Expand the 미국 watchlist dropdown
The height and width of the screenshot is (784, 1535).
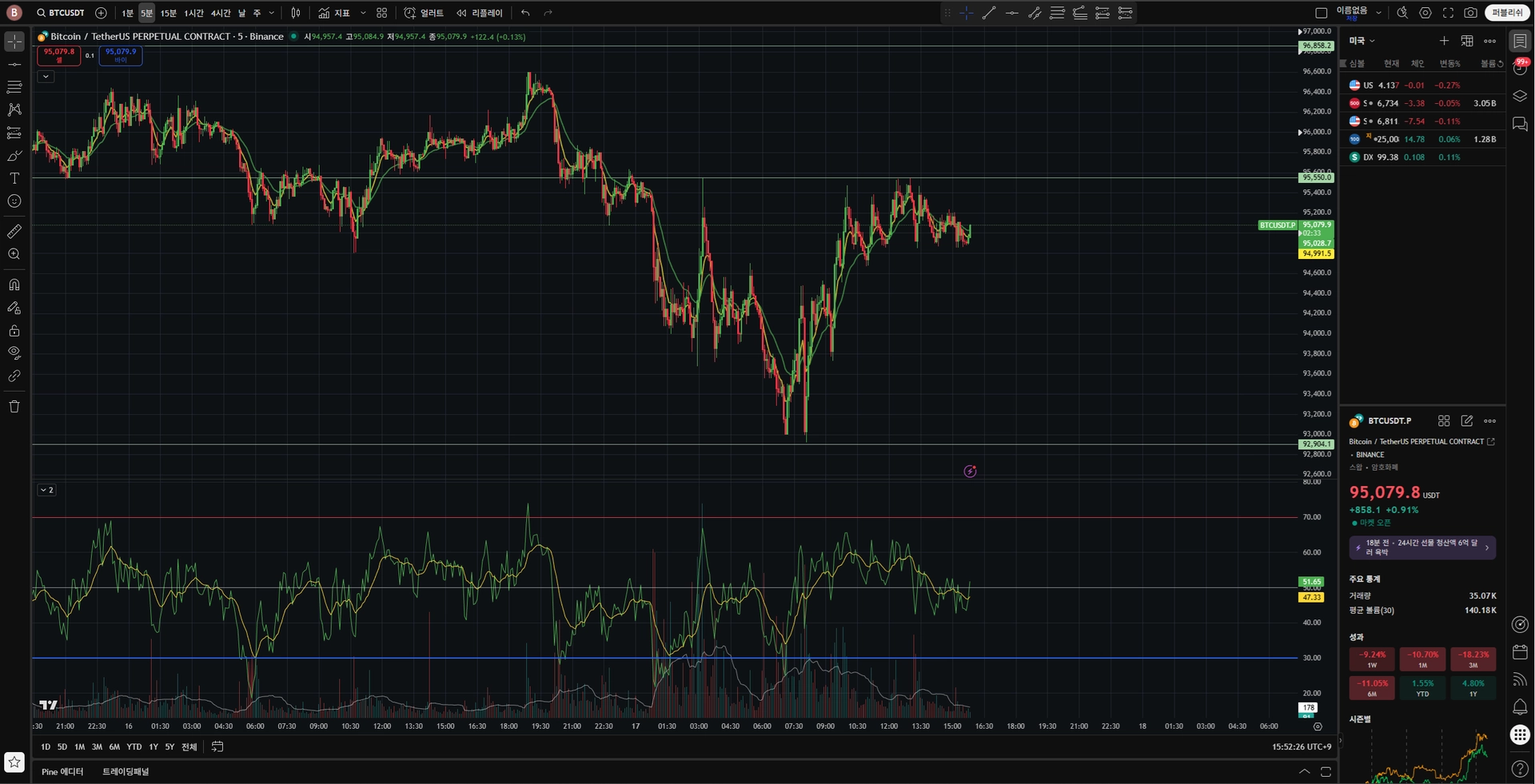coord(1362,41)
